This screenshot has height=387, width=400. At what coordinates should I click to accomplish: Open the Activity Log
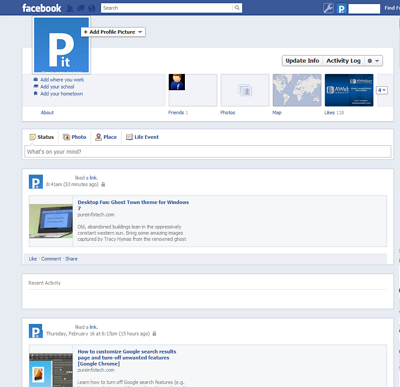click(343, 61)
